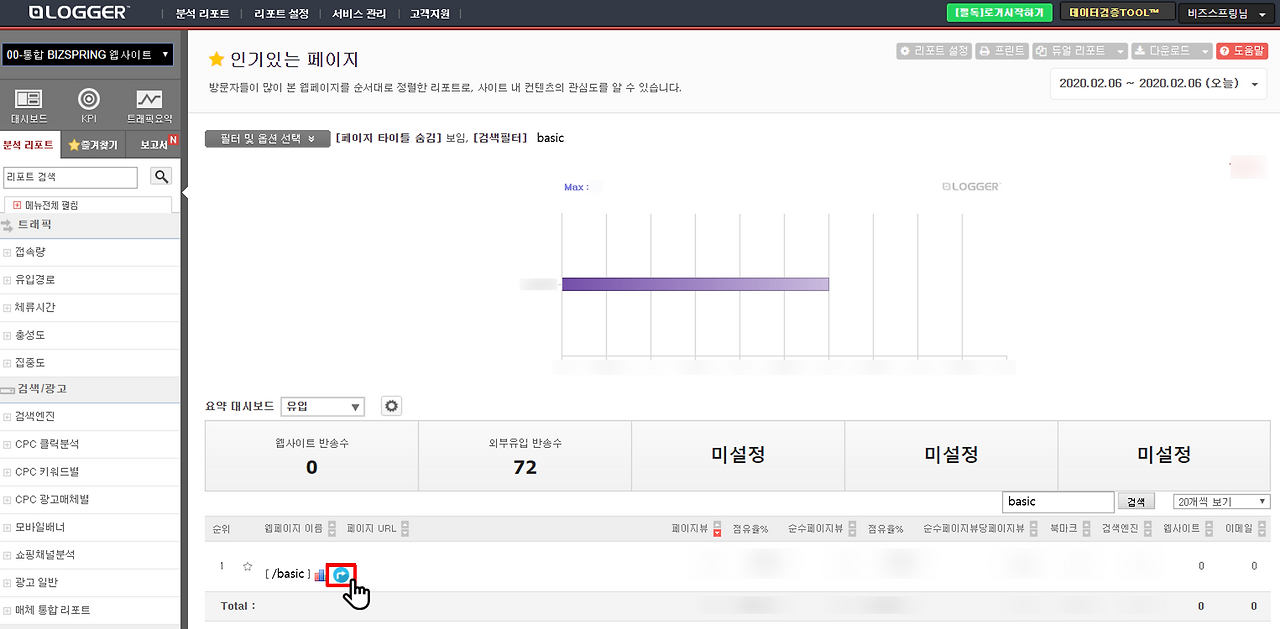
Task: Sort by 페이지 URL column arrows
Action: coord(405,529)
